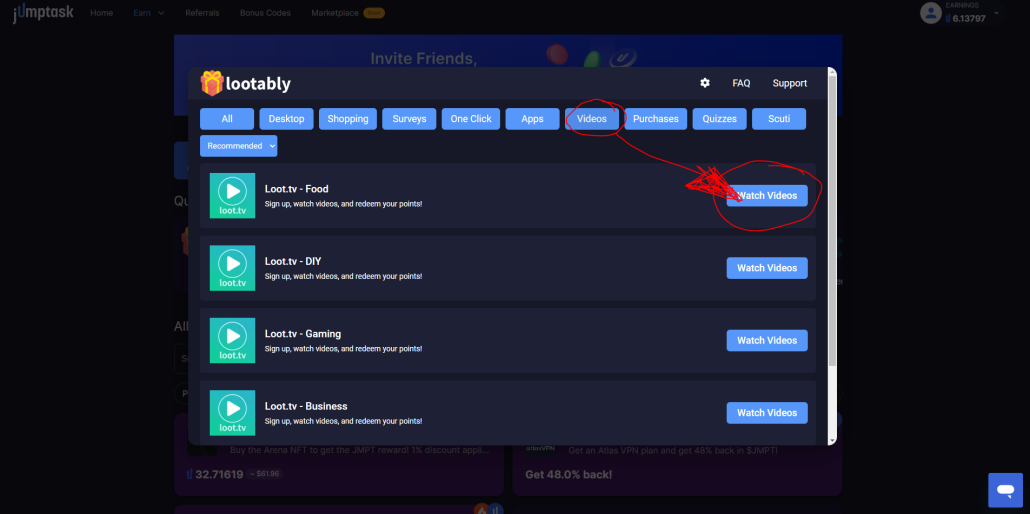Click the Get 48.0% back! text
The height and width of the screenshot is (514, 1030).
click(x=569, y=474)
